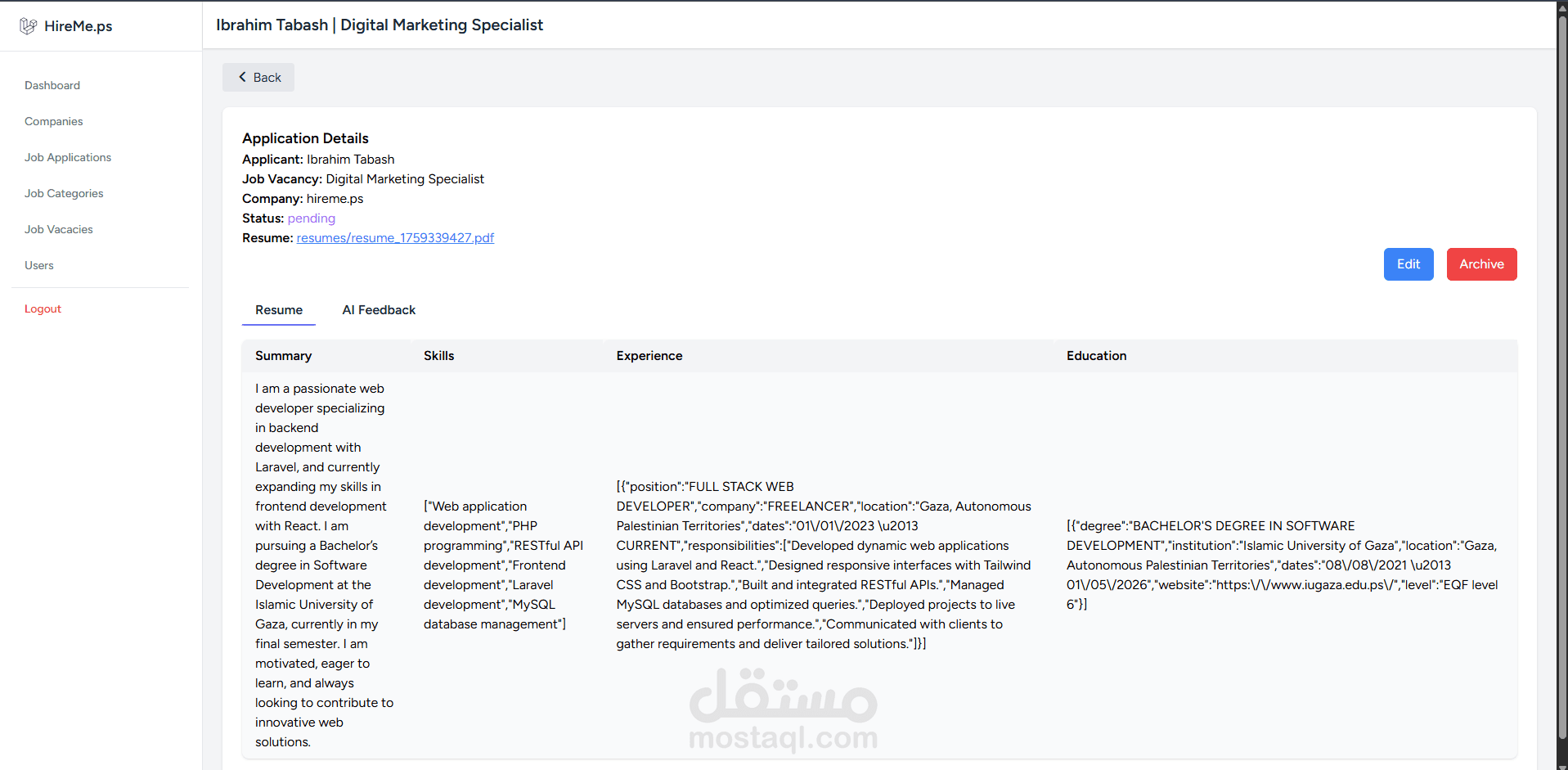Navigate to Job Vacacies in sidebar
Viewport: 1568px width, 770px height.
click(59, 229)
